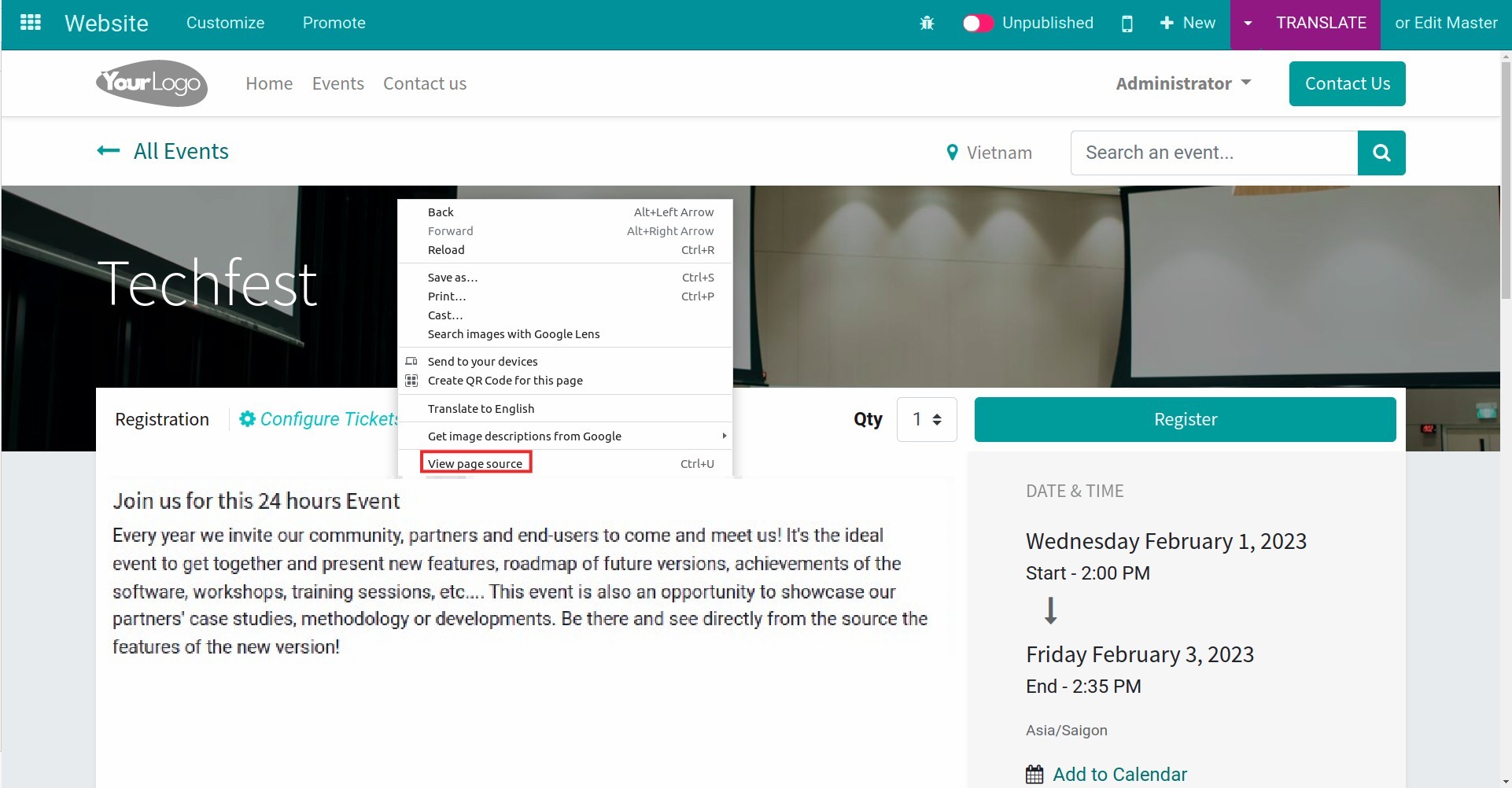The image size is (1512, 788).
Task: Click the apps grid icon top left
Action: (x=31, y=22)
